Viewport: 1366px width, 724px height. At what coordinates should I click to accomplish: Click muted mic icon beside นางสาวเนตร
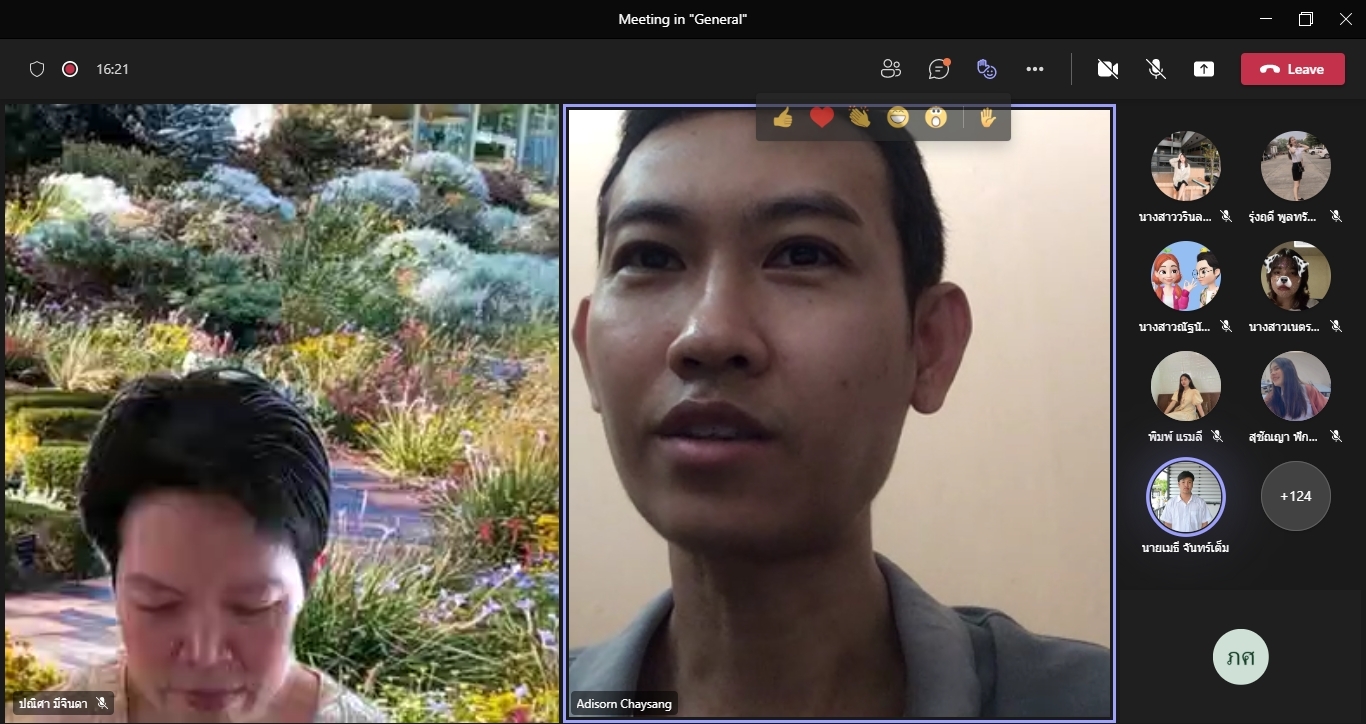(x=1337, y=326)
